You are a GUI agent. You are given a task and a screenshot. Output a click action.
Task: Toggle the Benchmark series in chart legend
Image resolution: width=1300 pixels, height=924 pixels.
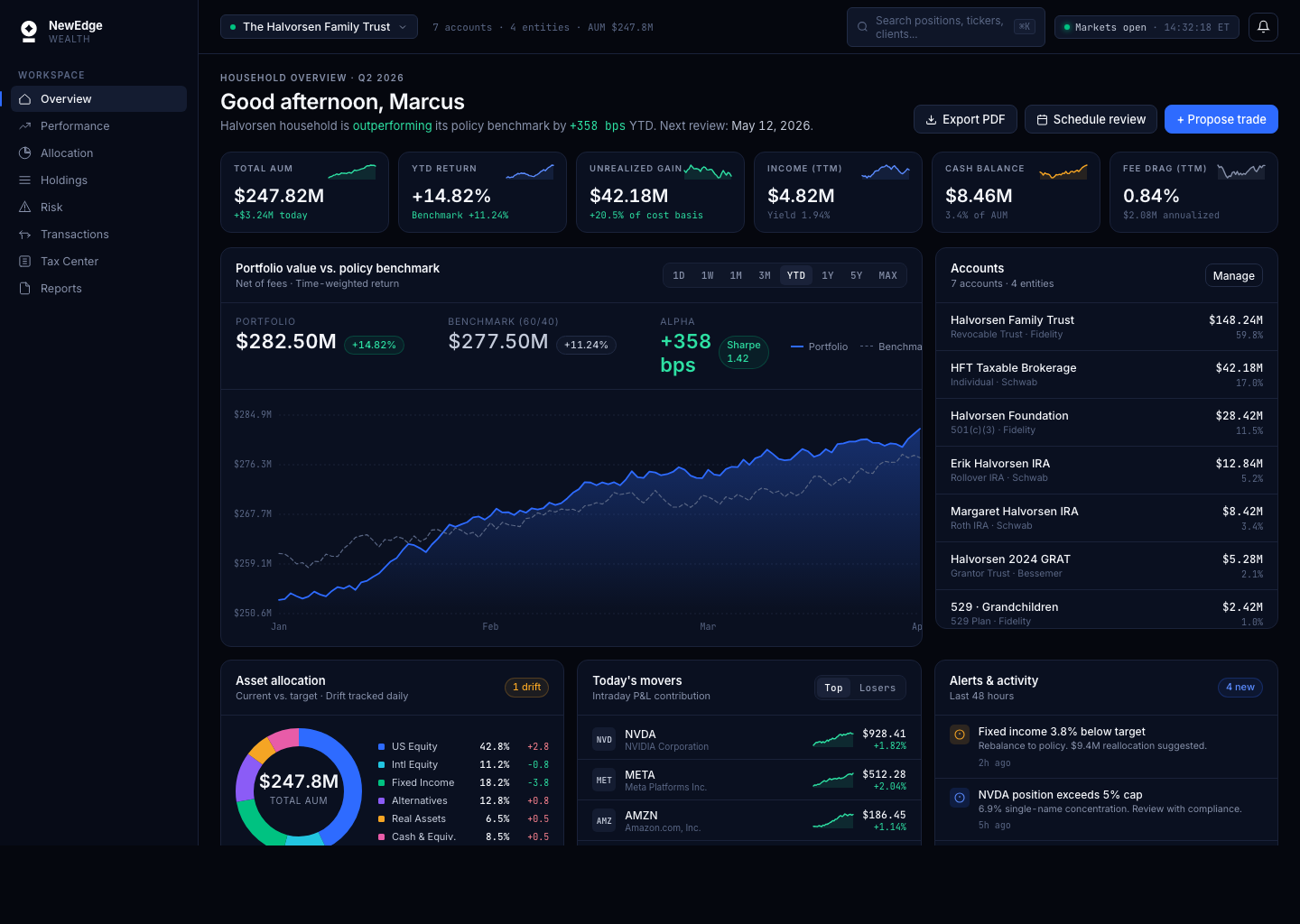click(x=891, y=346)
